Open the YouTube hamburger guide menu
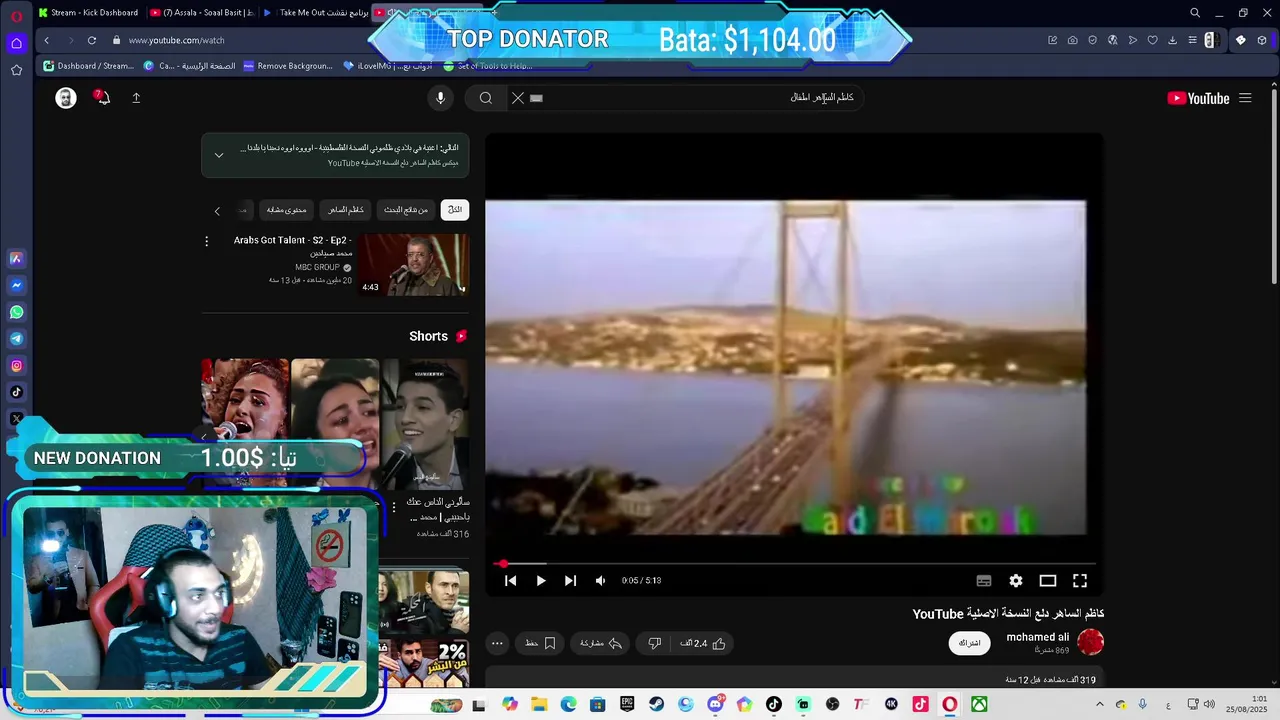Screen dimensions: 1280x720 click(1245, 98)
